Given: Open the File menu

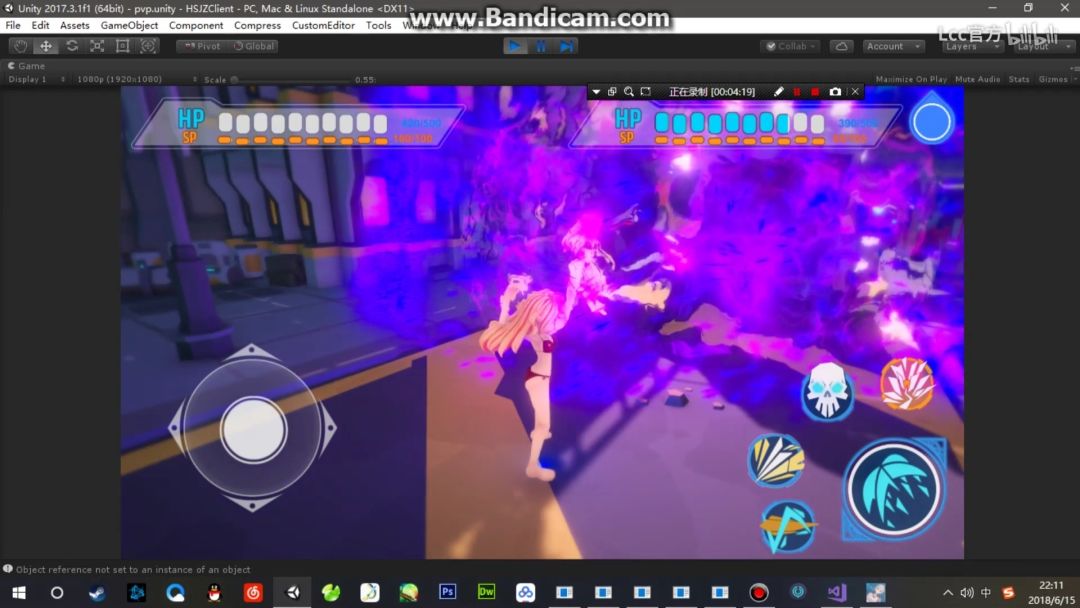Looking at the screenshot, I should click(13, 25).
